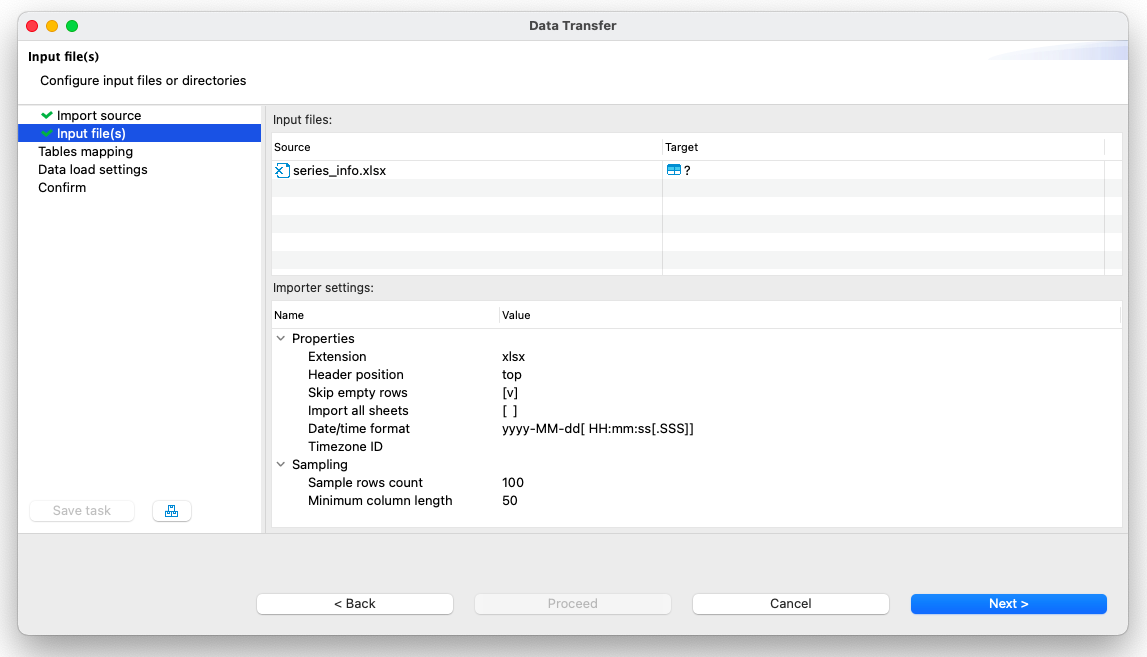The height and width of the screenshot is (657, 1147).
Task: Click the Cancel button
Action: tap(790, 603)
